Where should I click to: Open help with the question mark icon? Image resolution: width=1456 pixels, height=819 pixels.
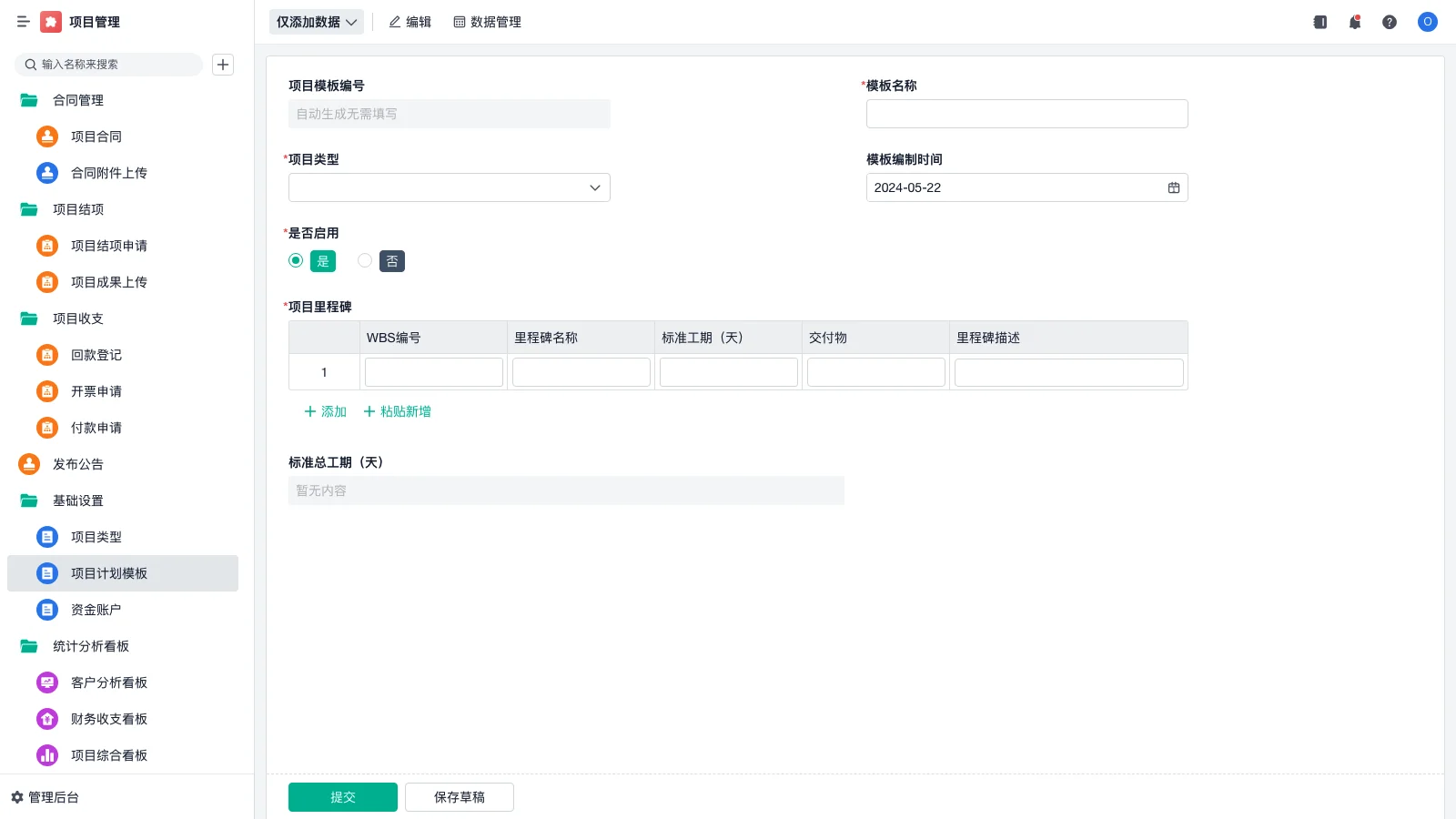[1390, 22]
